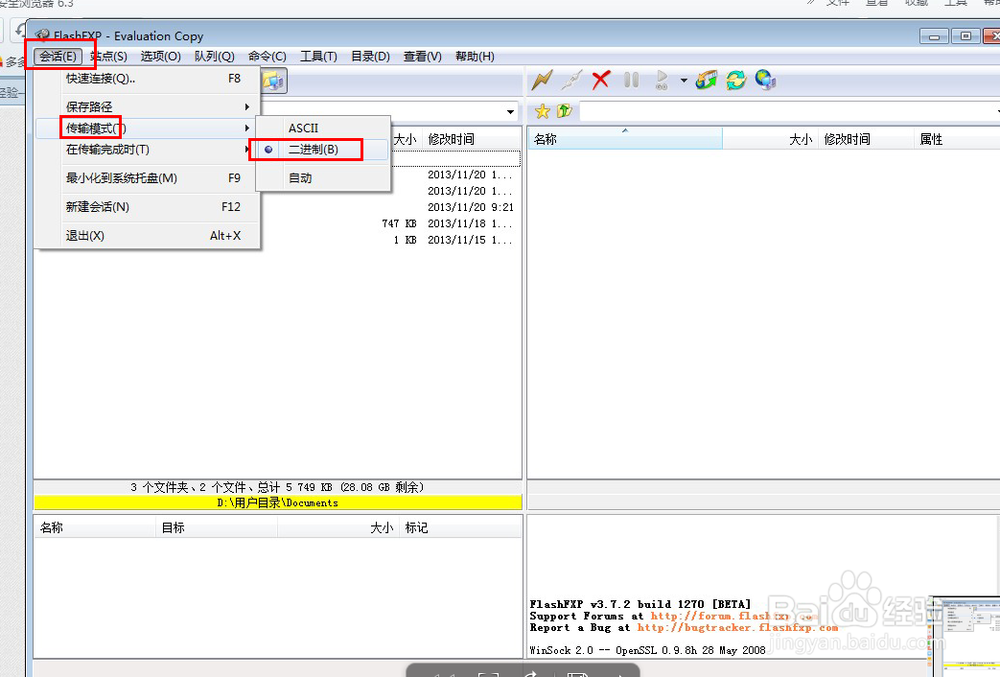The width and height of the screenshot is (1000, 677).
Task: Select the file row dated 2013/11/15
Action: tap(277, 240)
